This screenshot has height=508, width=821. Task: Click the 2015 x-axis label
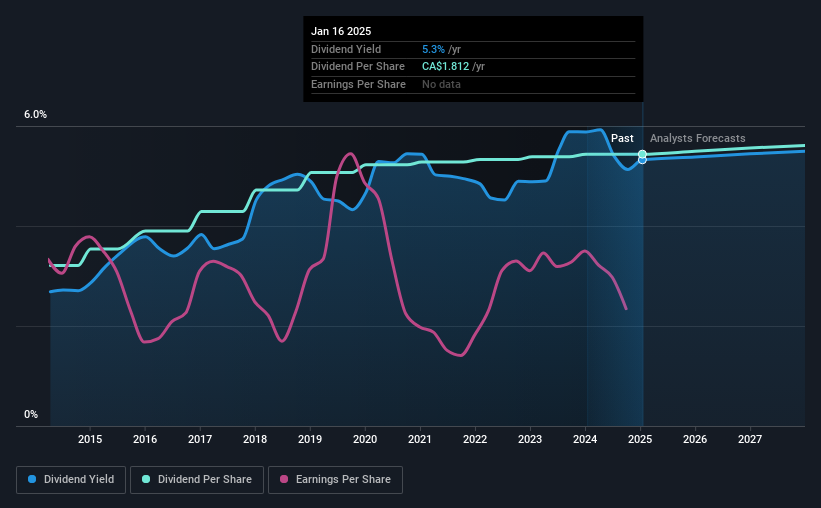90,439
